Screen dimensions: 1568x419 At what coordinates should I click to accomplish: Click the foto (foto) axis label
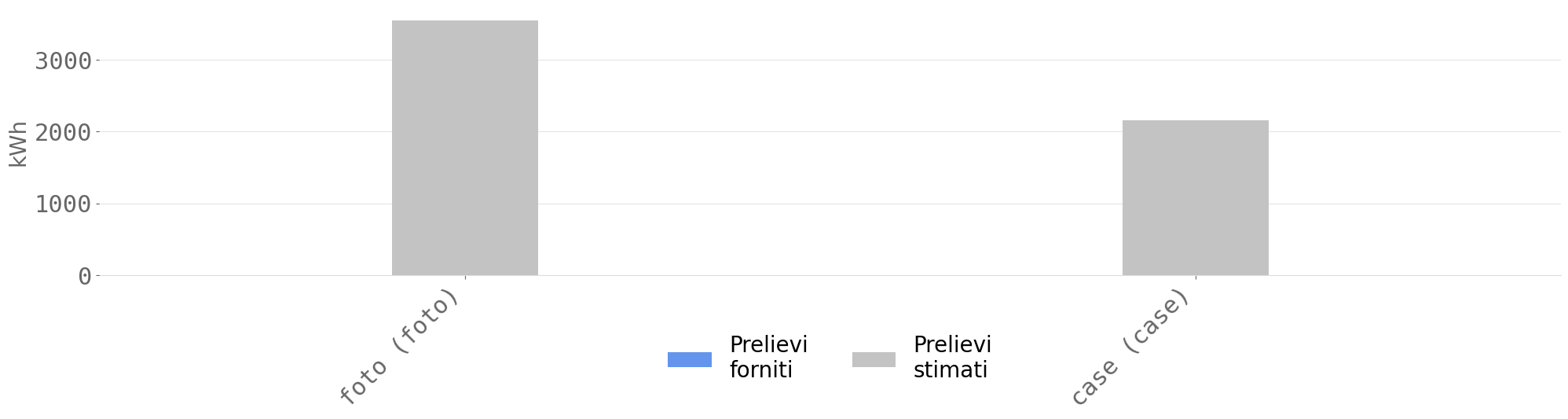[x=399, y=346]
